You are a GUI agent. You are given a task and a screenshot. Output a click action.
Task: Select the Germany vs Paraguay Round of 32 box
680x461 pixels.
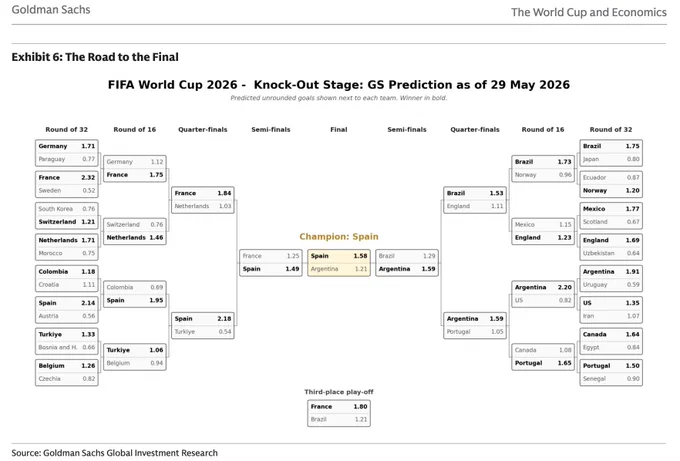67,153
